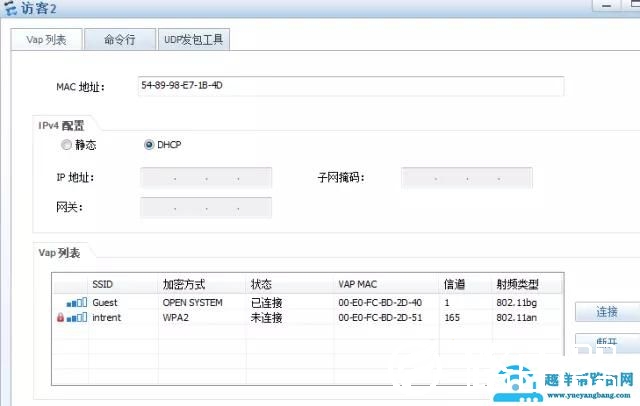
Task: Click signal strength icon for intrent
Action: pos(77,317)
